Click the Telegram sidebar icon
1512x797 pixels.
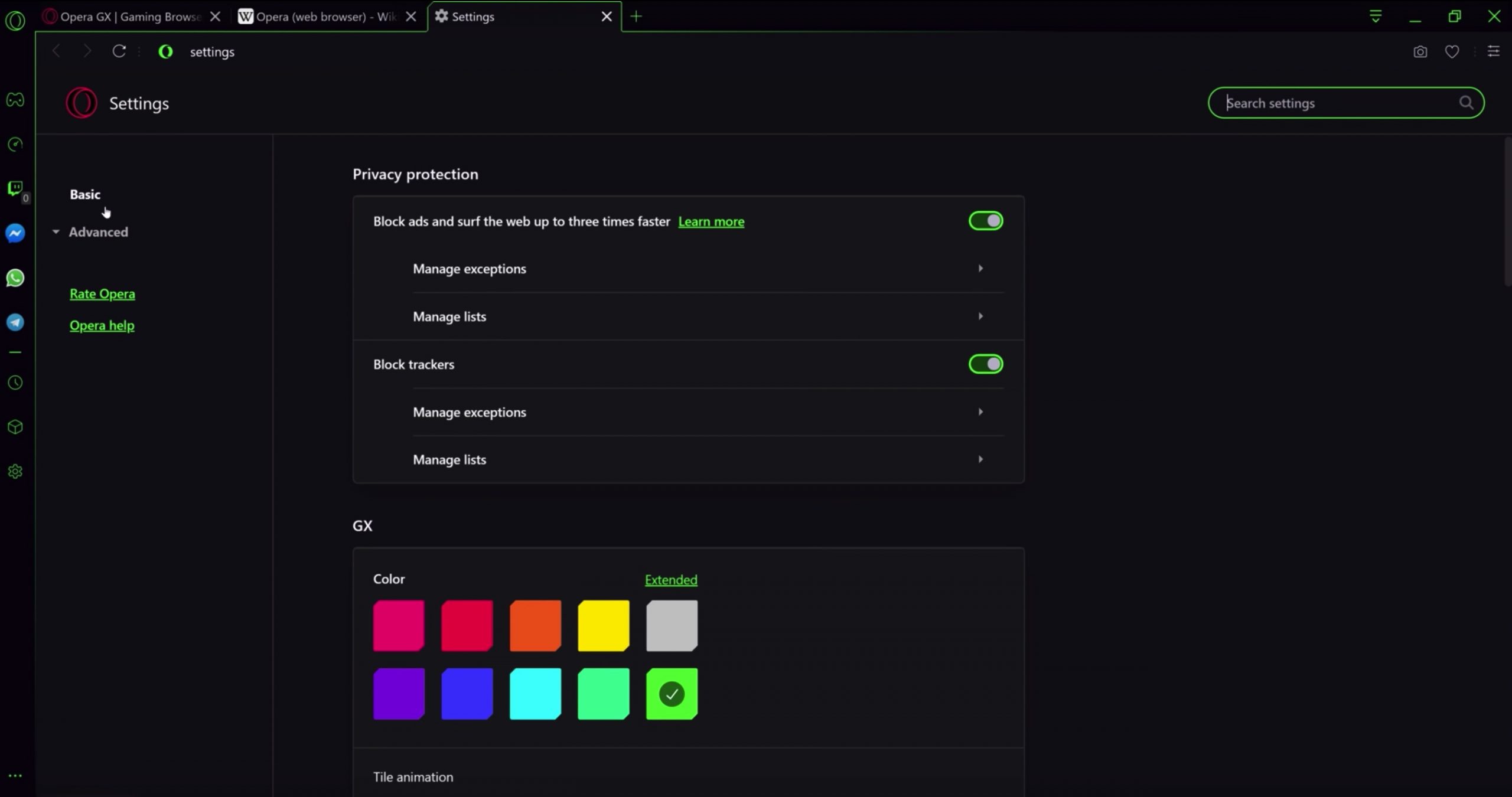pyautogui.click(x=15, y=323)
